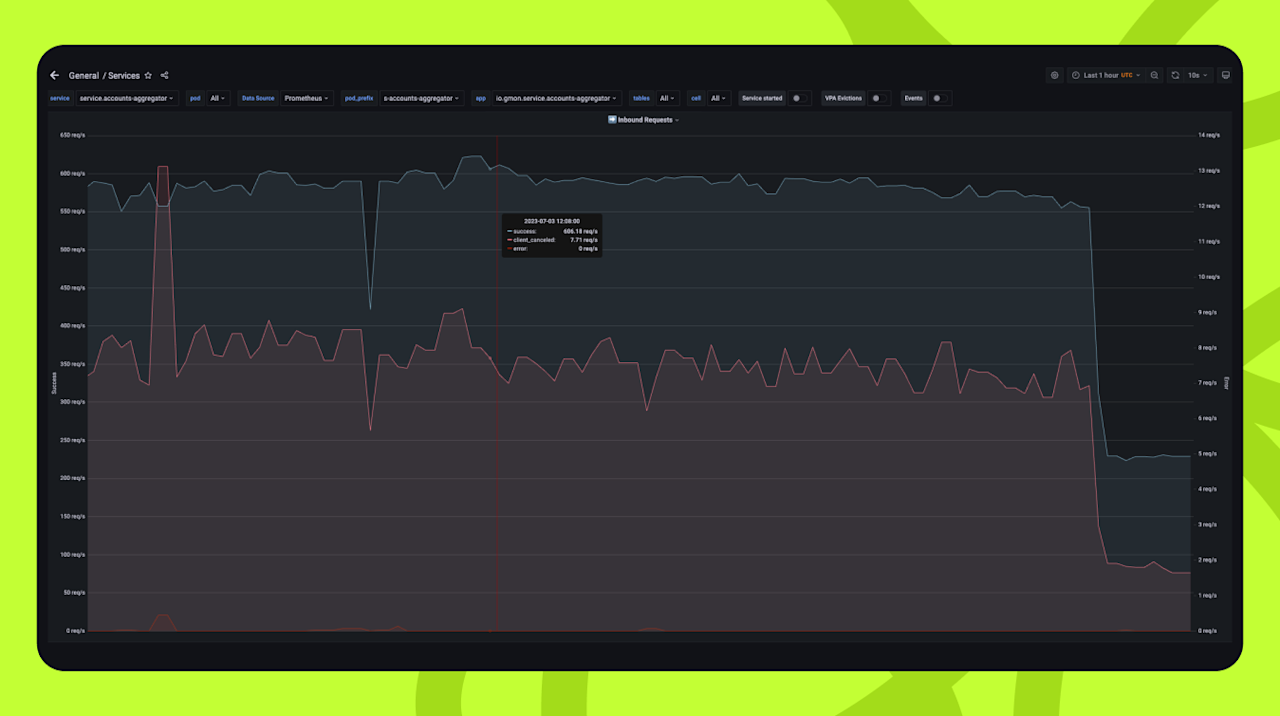Go back using the arrow icon
The width and height of the screenshot is (1280, 716).
(55, 75)
